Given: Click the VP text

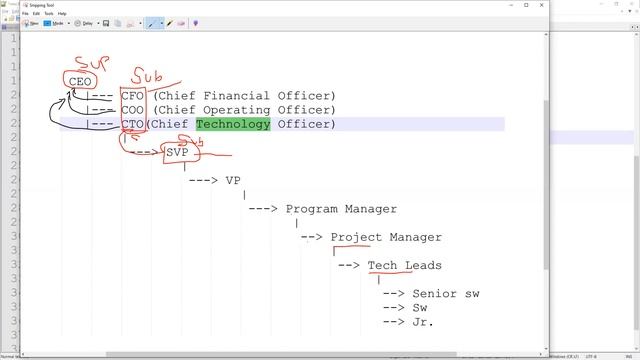Looking at the screenshot, I should point(233,180).
